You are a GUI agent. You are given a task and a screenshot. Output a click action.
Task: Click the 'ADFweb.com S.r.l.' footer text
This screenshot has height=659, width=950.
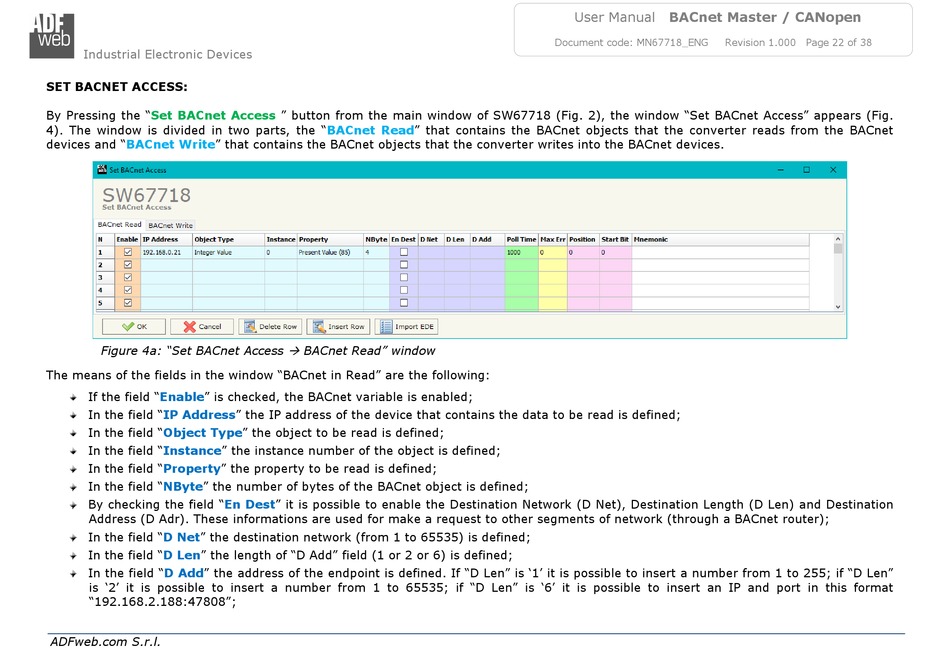pos(105,641)
